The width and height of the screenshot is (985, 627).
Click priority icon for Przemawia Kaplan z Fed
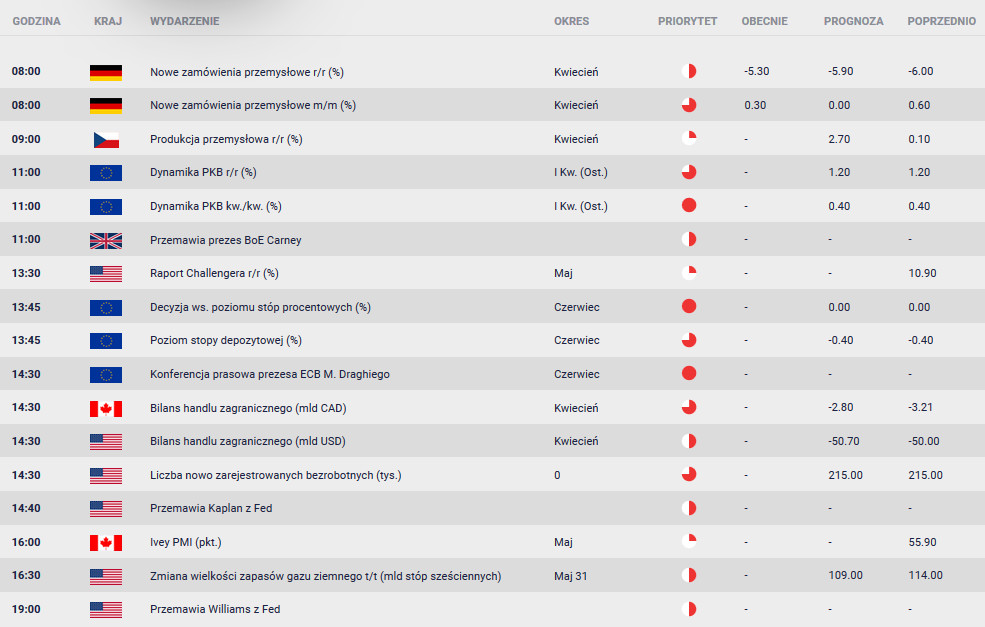tap(689, 508)
